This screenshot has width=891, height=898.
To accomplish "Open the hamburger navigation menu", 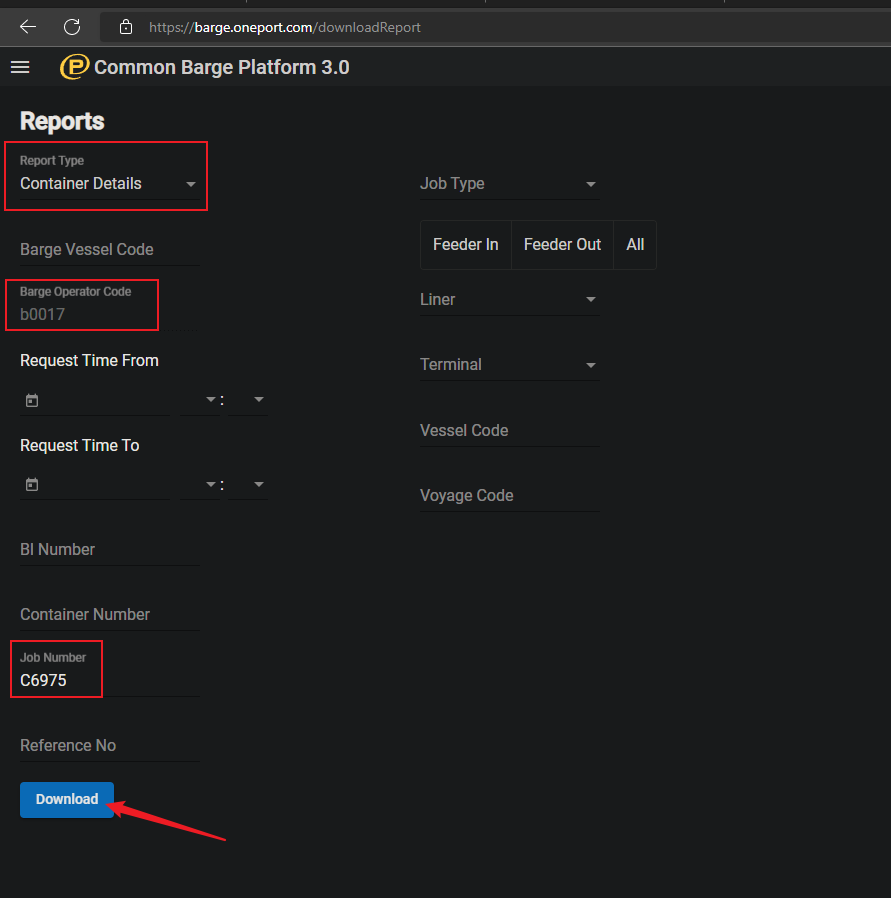I will click(20, 67).
